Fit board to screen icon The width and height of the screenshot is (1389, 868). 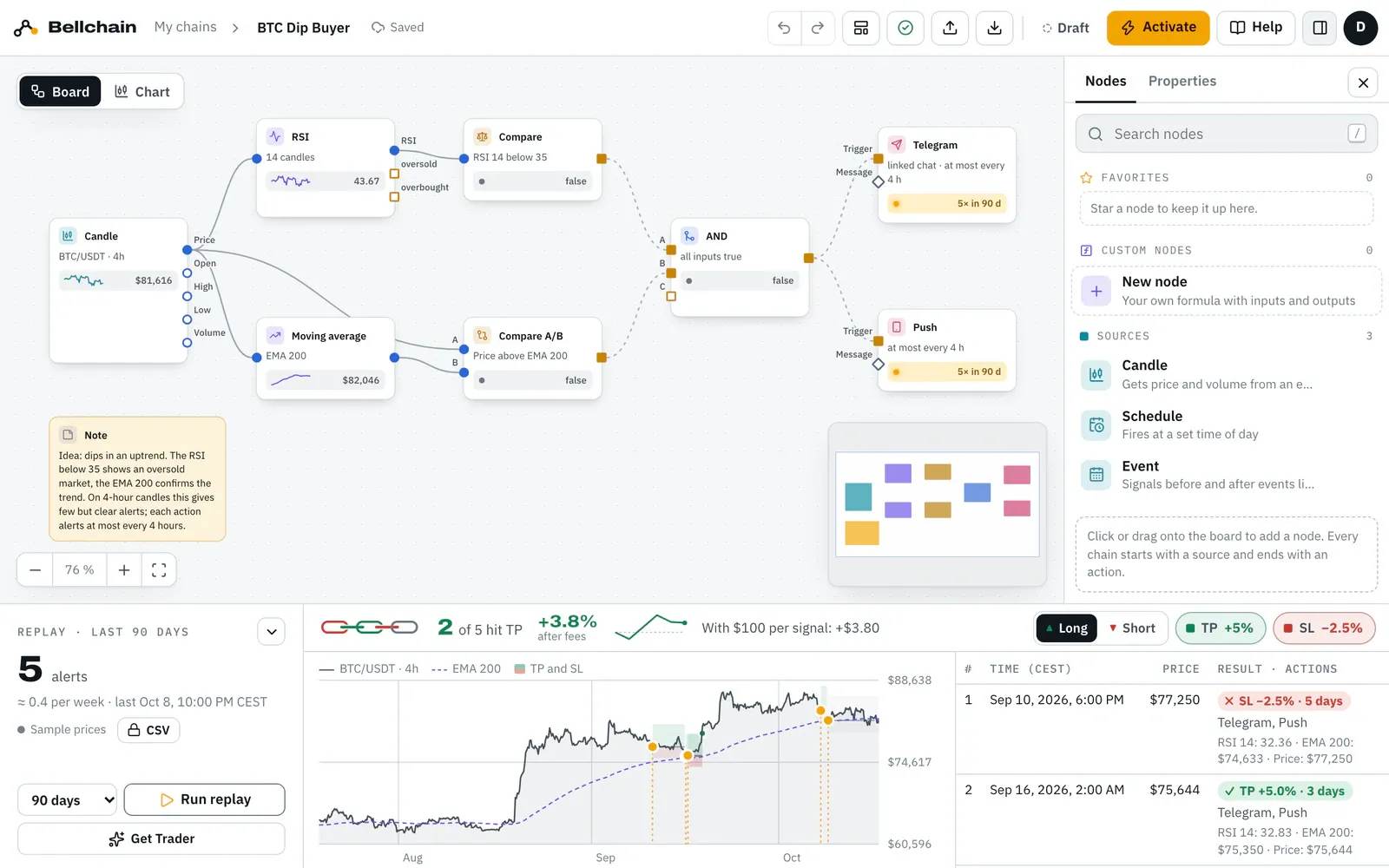pos(159,570)
